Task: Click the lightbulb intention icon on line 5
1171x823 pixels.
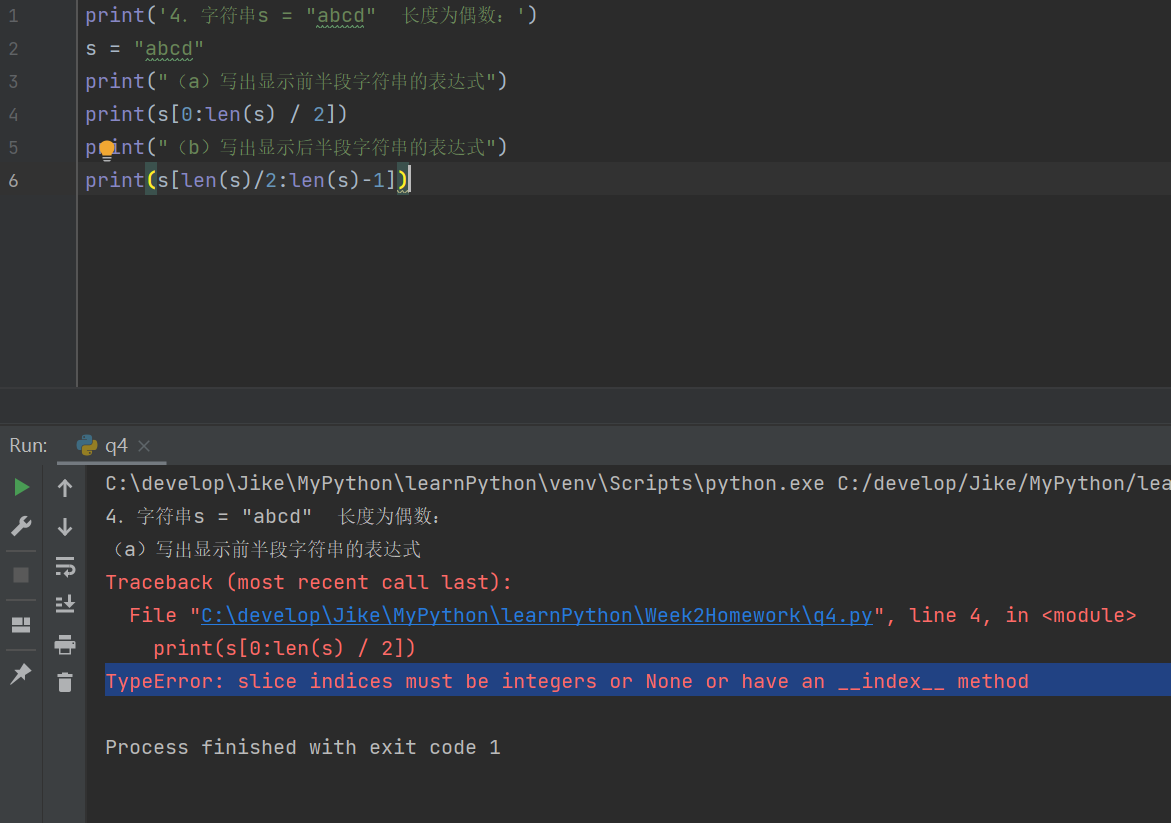Action: (108, 148)
